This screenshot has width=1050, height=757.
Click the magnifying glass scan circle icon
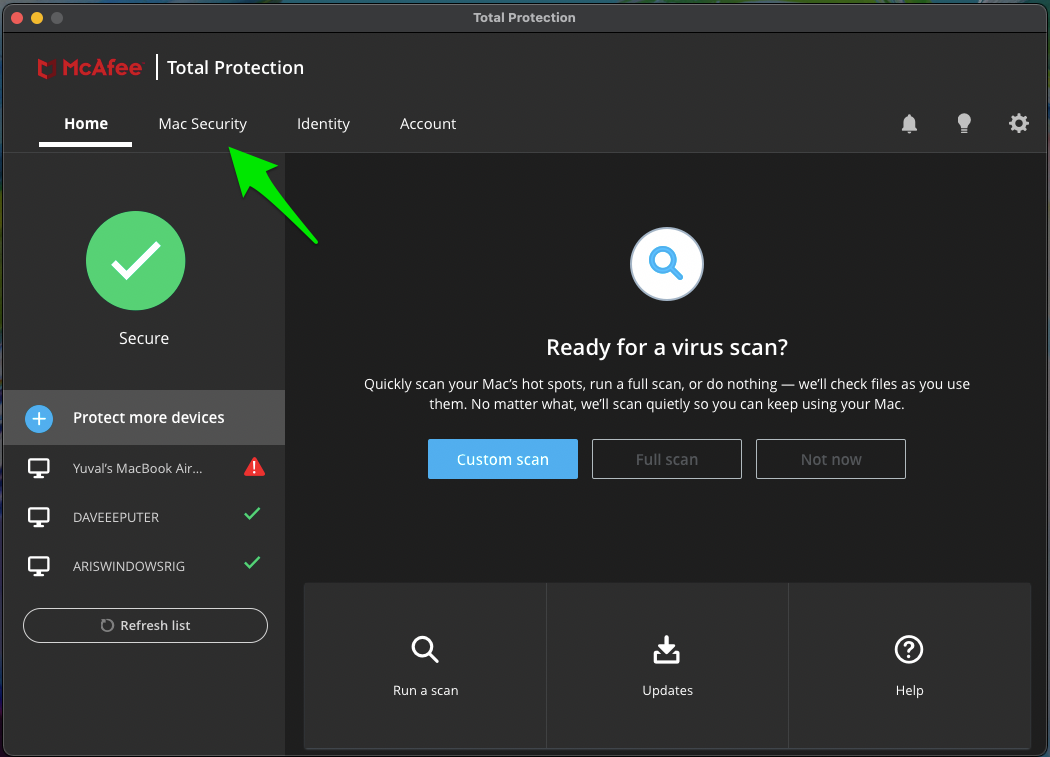point(667,265)
